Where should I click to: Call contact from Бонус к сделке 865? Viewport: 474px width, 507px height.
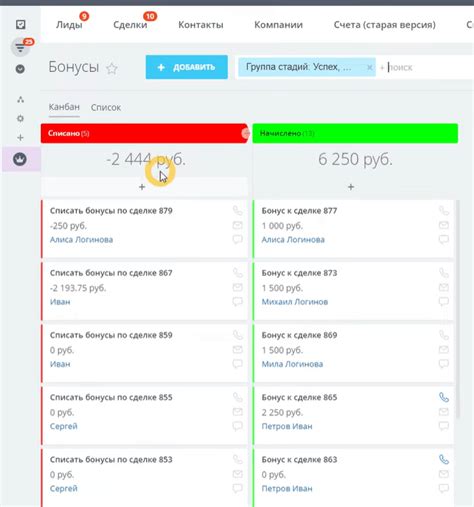point(444,397)
